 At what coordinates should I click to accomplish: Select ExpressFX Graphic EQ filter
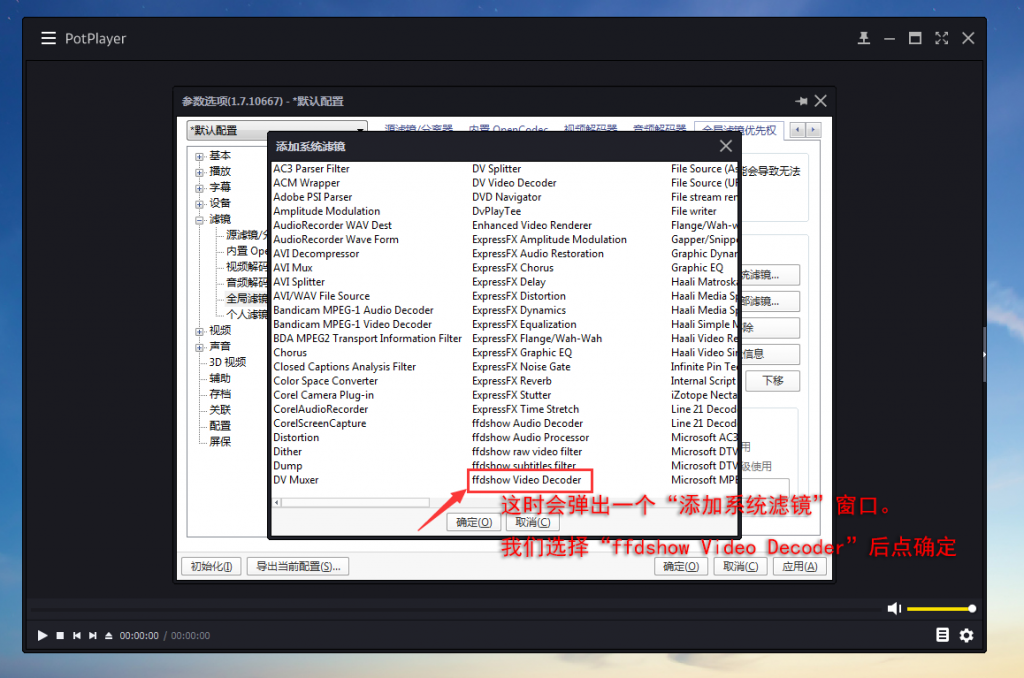click(522, 353)
